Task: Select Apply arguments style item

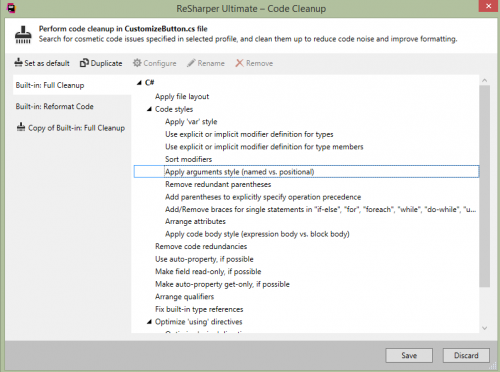Action: pos(306,172)
